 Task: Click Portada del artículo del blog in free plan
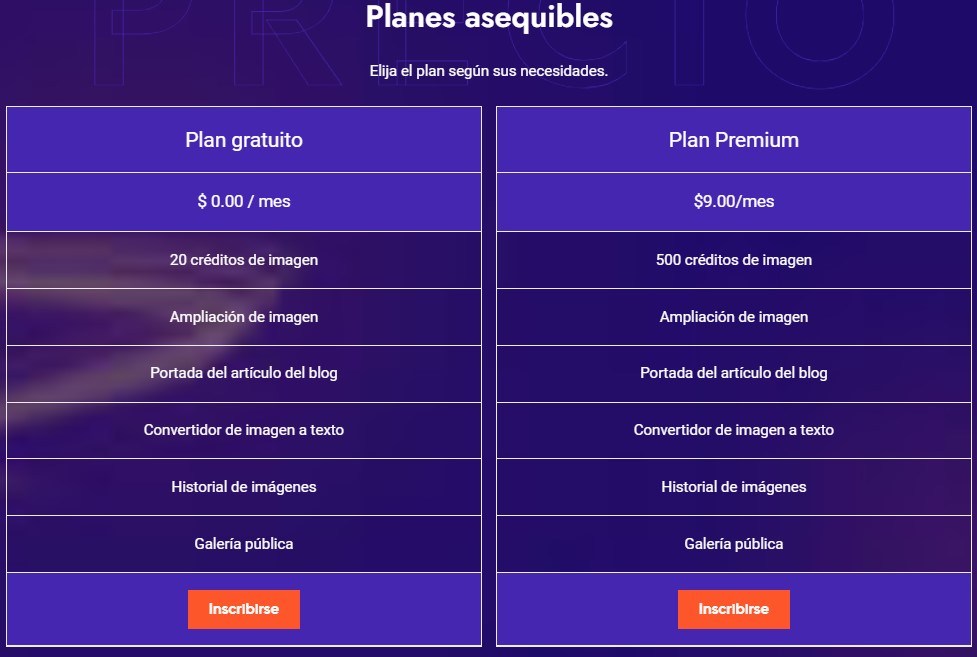tap(244, 373)
